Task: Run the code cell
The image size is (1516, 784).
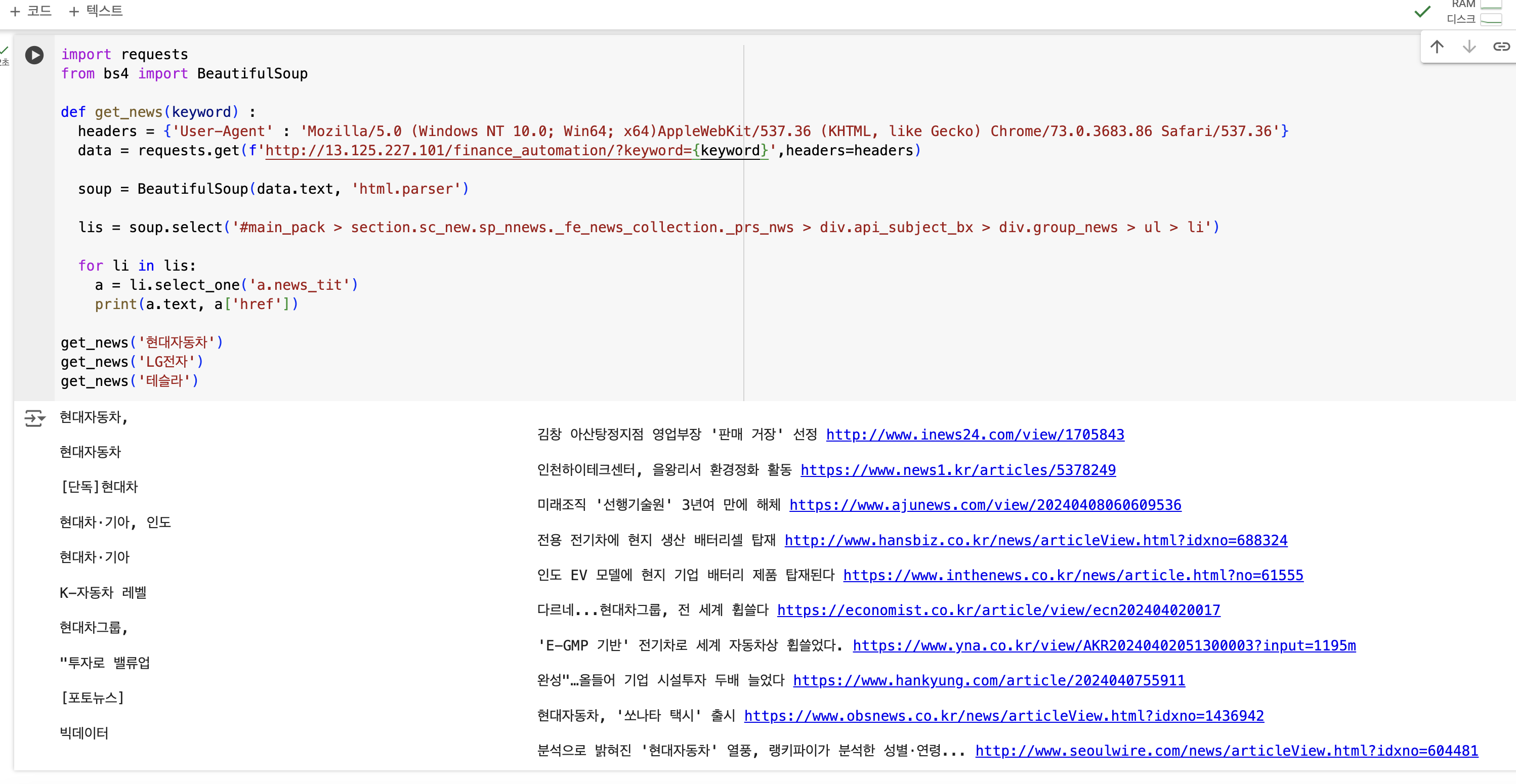Action: click(34, 55)
